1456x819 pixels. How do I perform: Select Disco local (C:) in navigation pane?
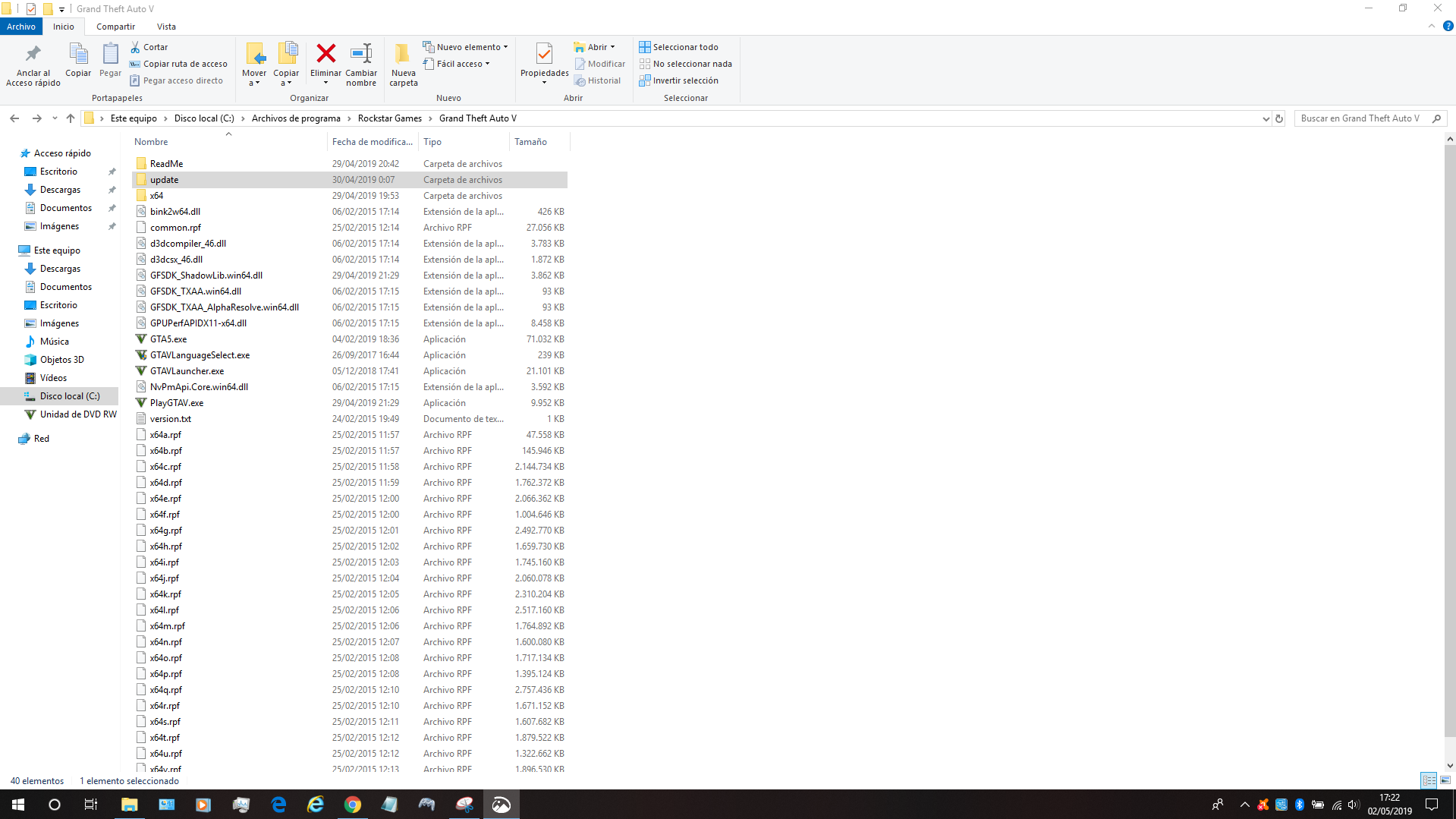click(x=70, y=396)
